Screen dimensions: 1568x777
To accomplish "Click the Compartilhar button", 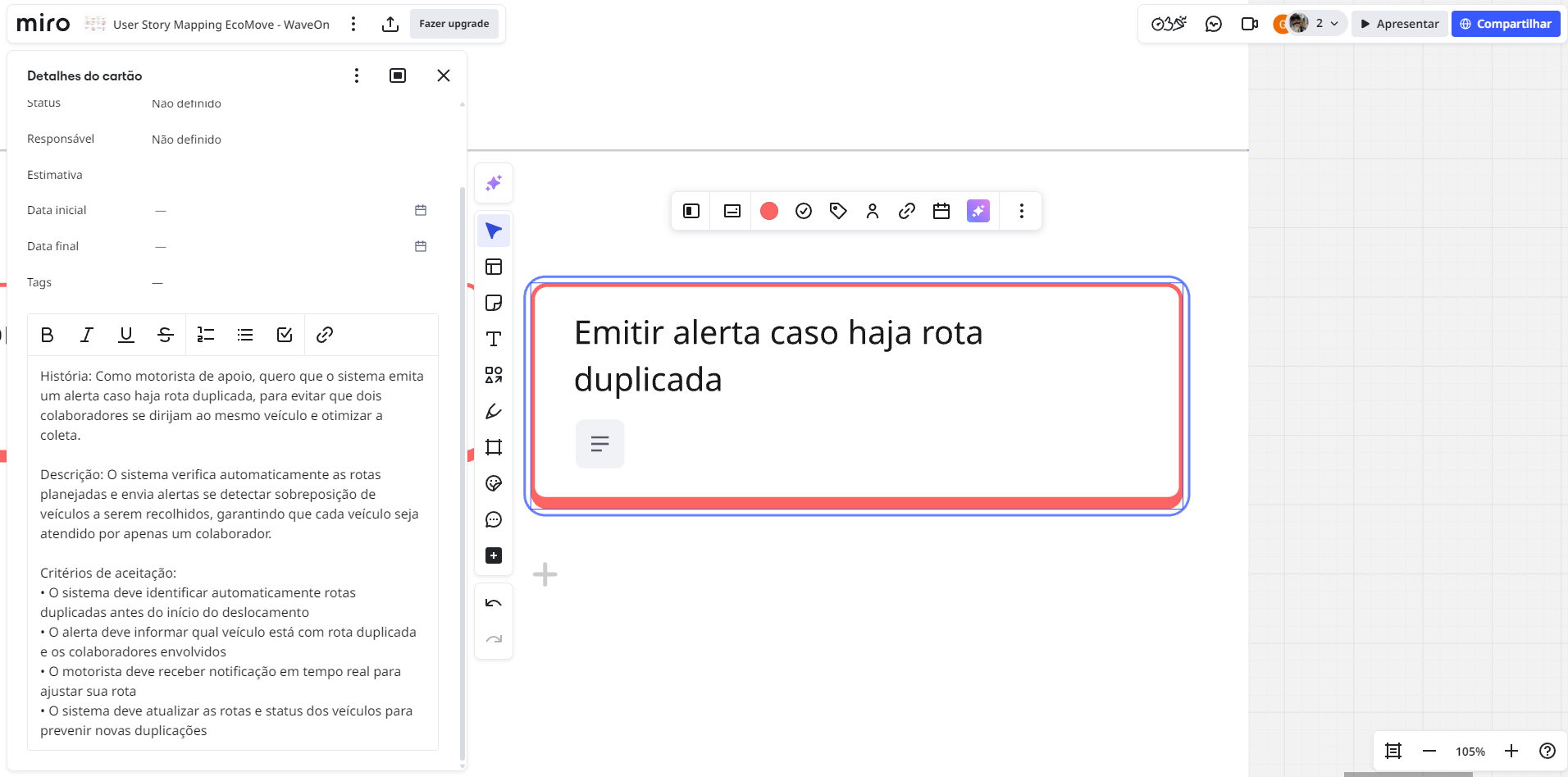I will click(x=1506, y=24).
